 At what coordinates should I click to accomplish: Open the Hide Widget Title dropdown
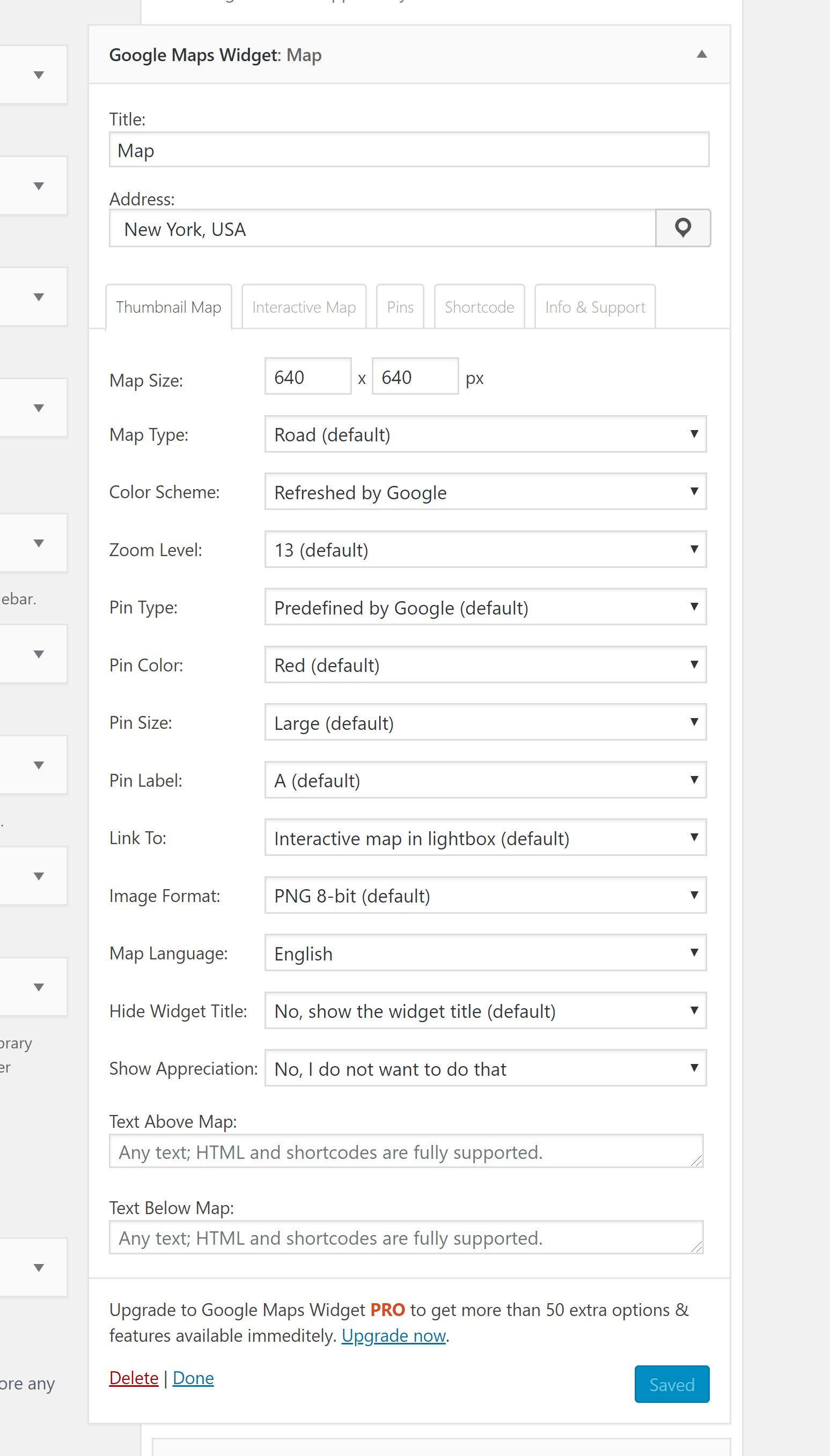[486, 1011]
